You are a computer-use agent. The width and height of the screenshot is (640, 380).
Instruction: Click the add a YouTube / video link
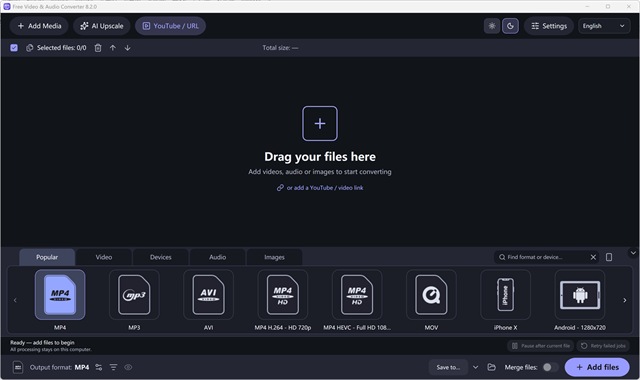point(320,188)
